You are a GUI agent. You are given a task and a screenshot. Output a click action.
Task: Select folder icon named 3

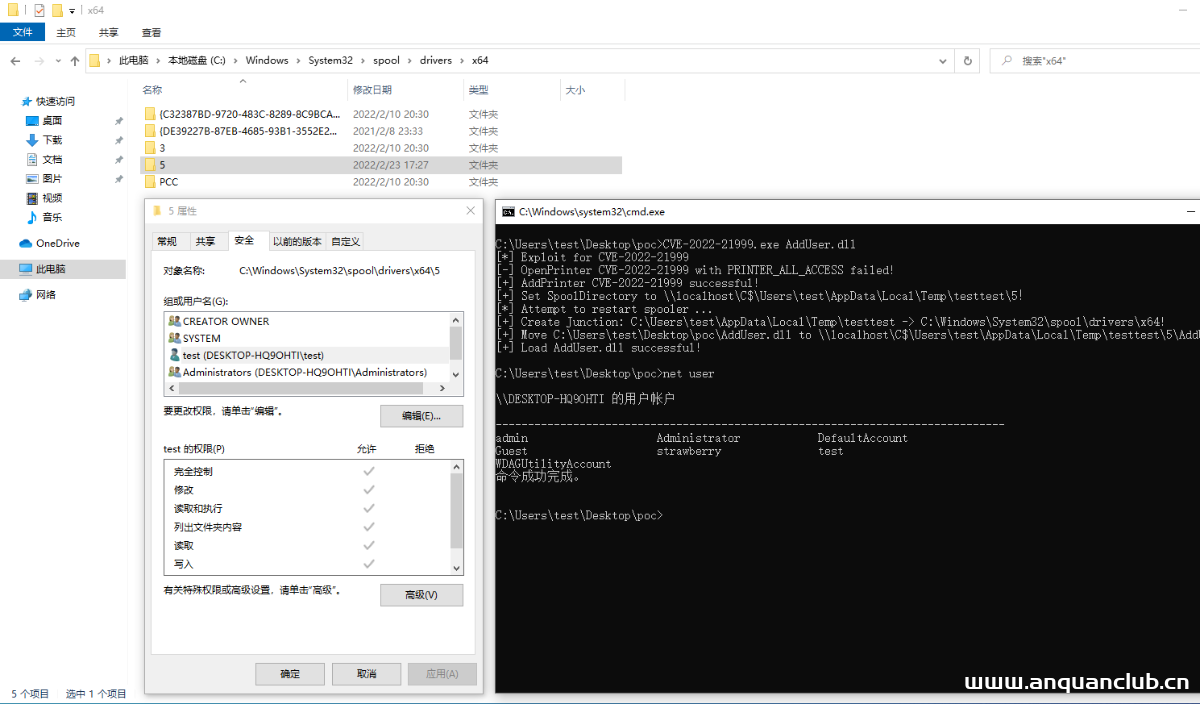(x=150, y=148)
